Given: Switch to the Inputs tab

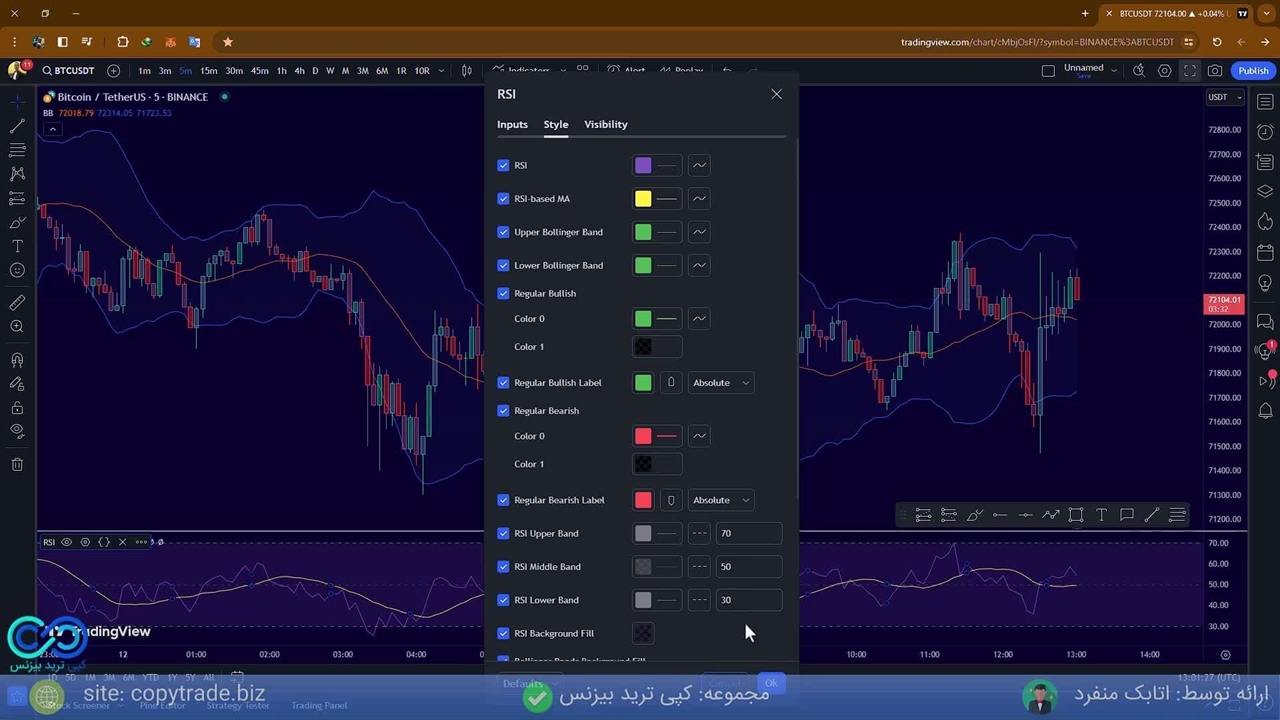Looking at the screenshot, I should 512,124.
